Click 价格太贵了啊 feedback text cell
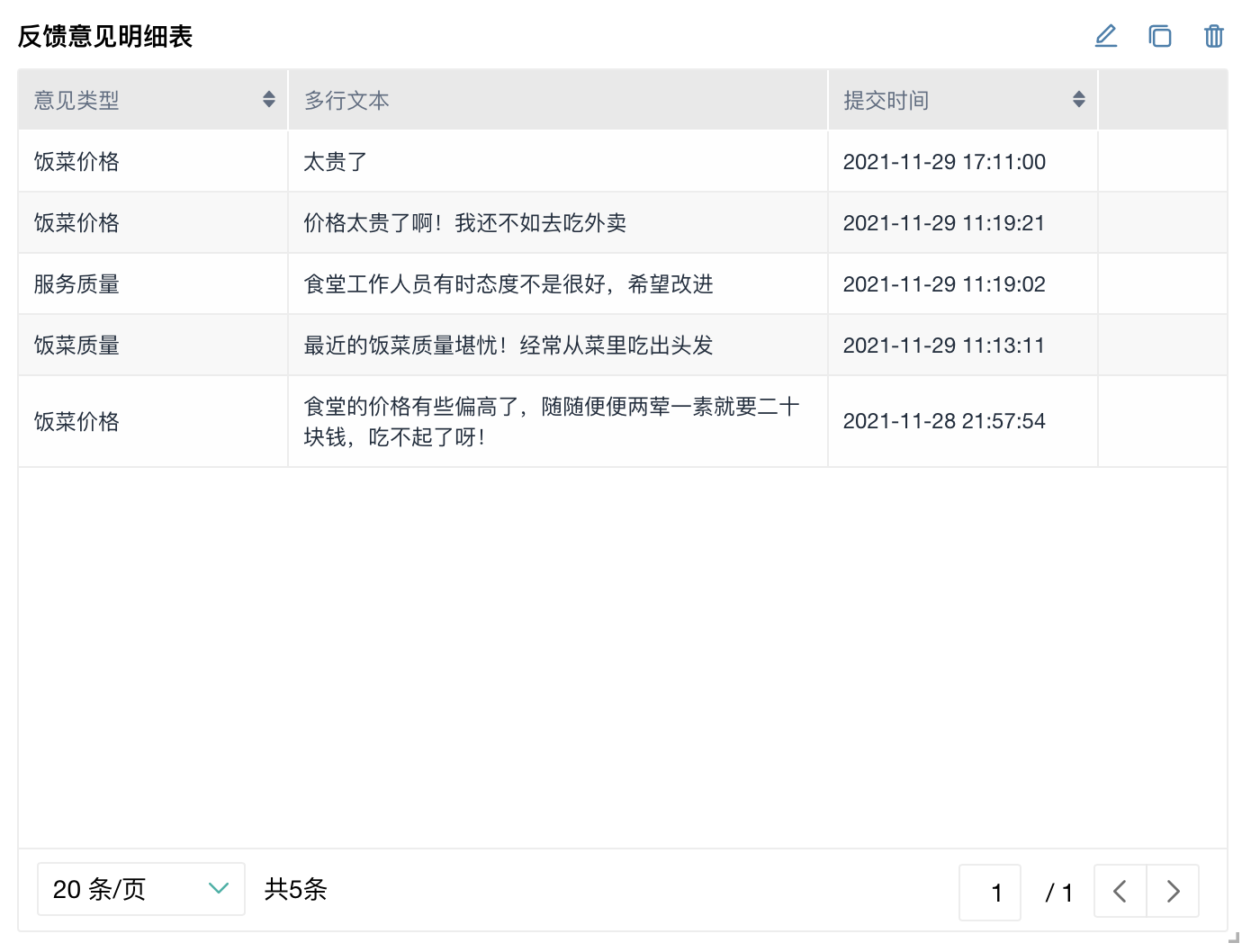The image size is (1242, 952). 464,223
